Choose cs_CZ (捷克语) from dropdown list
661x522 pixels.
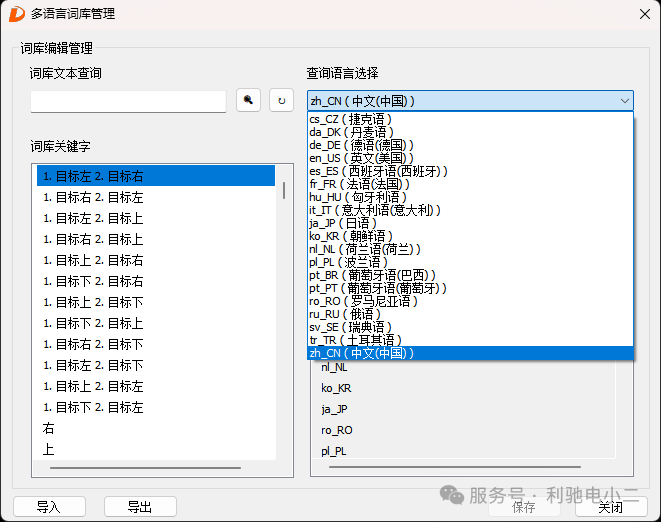coord(470,119)
